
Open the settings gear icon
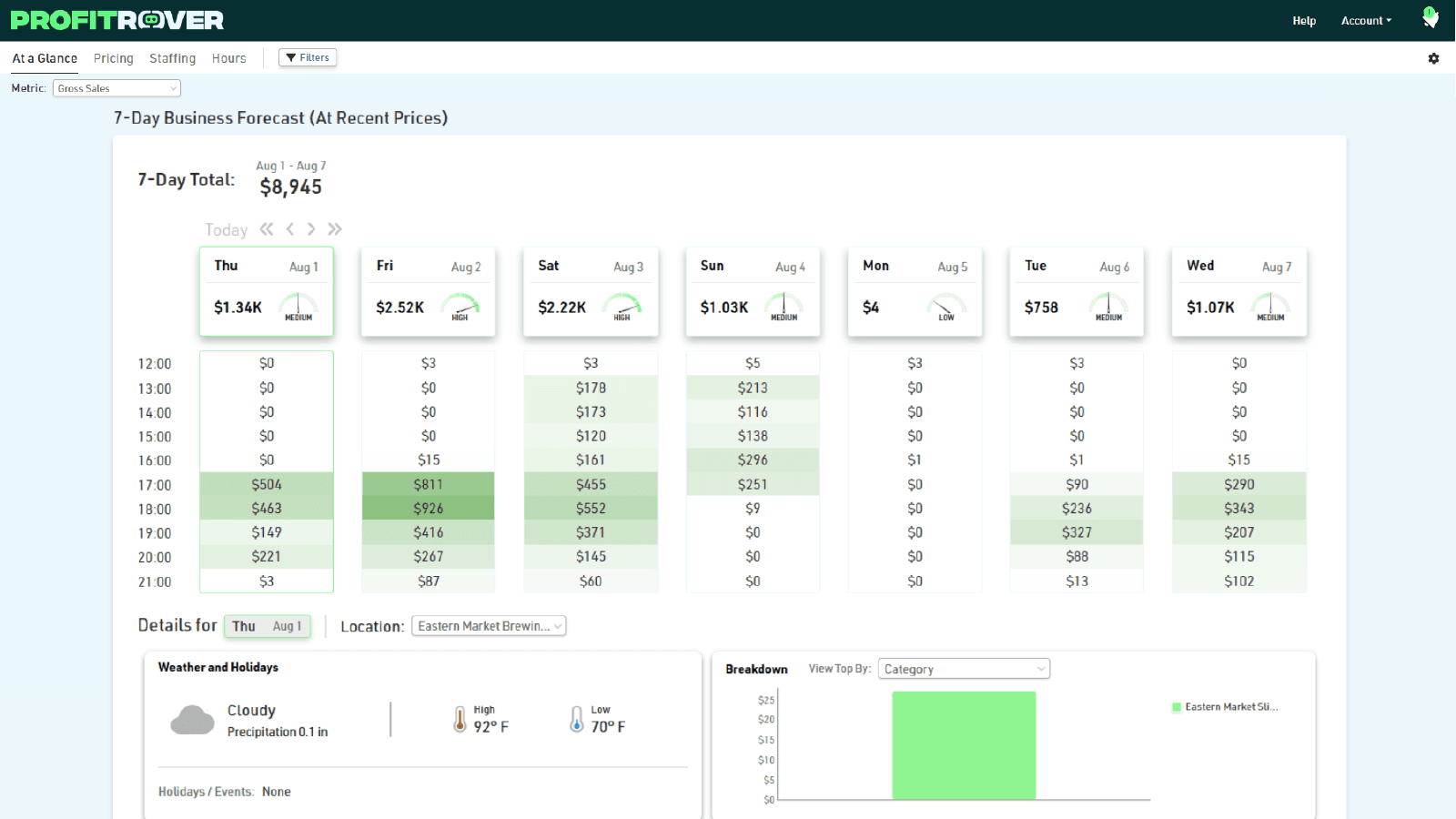[1433, 58]
